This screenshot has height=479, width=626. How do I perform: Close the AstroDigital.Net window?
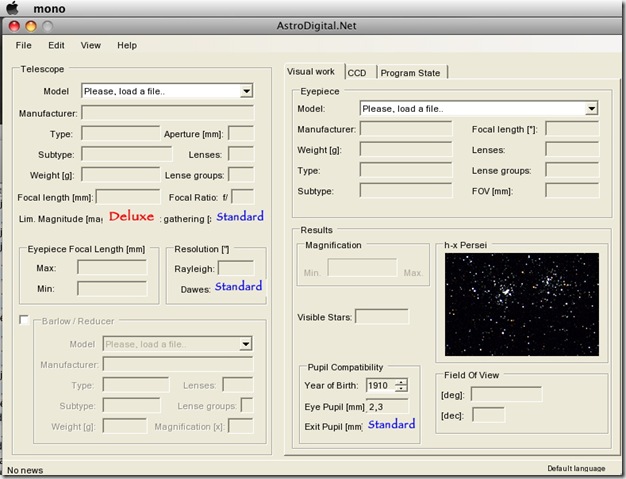coord(14,26)
